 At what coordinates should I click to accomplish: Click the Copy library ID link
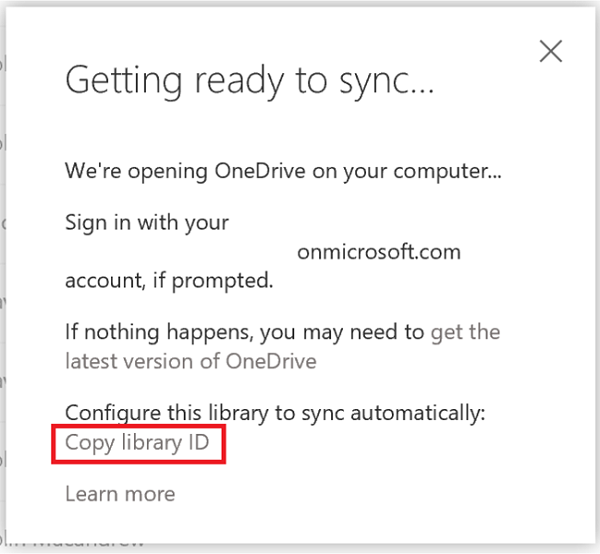click(137, 443)
